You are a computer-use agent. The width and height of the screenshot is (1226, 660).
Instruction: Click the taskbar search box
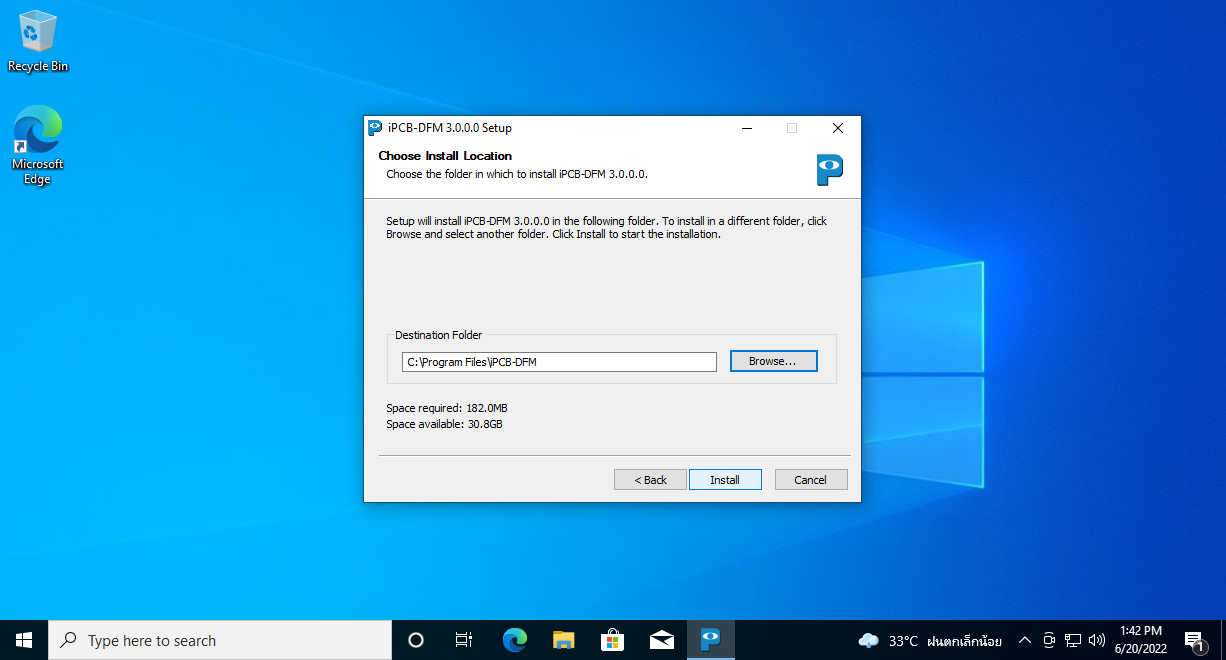pos(220,640)
